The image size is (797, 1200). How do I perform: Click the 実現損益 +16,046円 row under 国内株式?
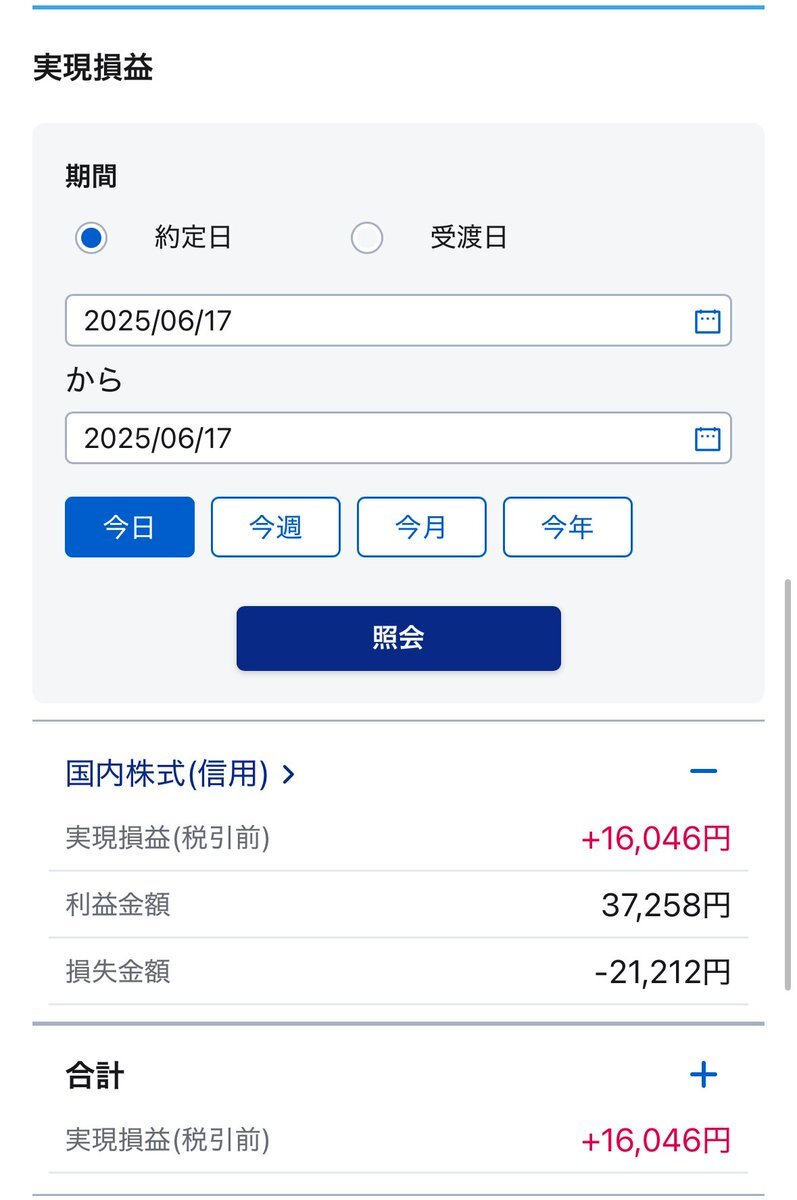pos(398,838)
